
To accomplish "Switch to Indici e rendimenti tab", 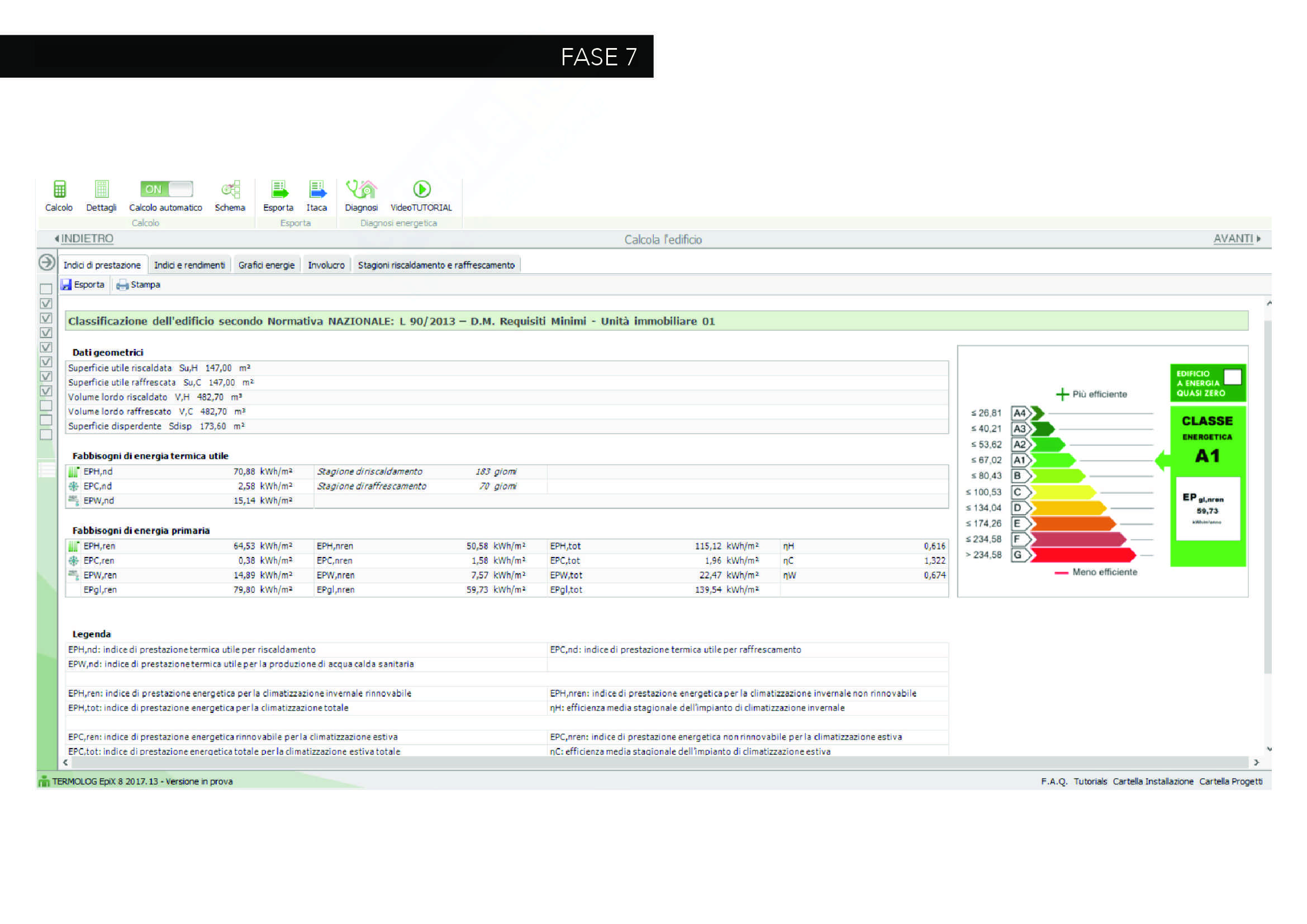I will (x=189, y=265).
